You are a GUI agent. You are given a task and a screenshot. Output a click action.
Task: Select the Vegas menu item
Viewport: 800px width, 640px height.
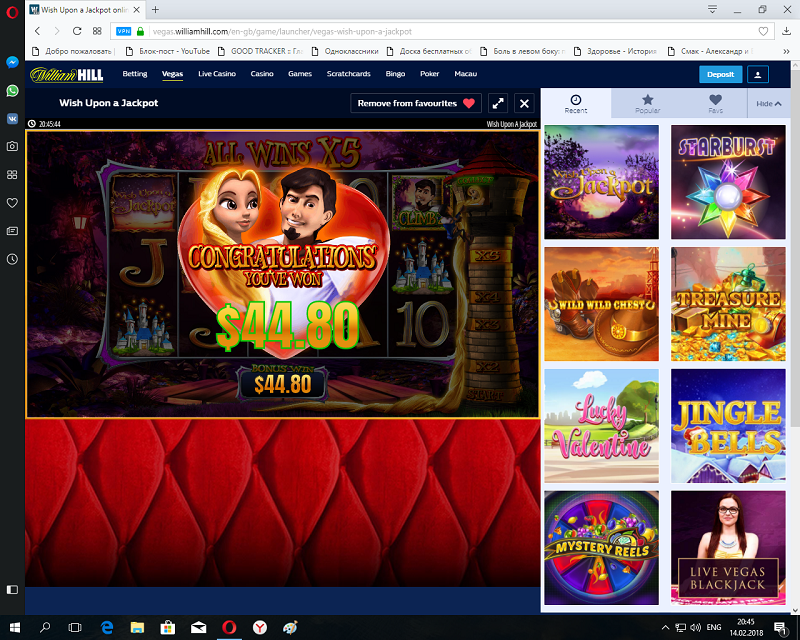(x=172, y=74)
